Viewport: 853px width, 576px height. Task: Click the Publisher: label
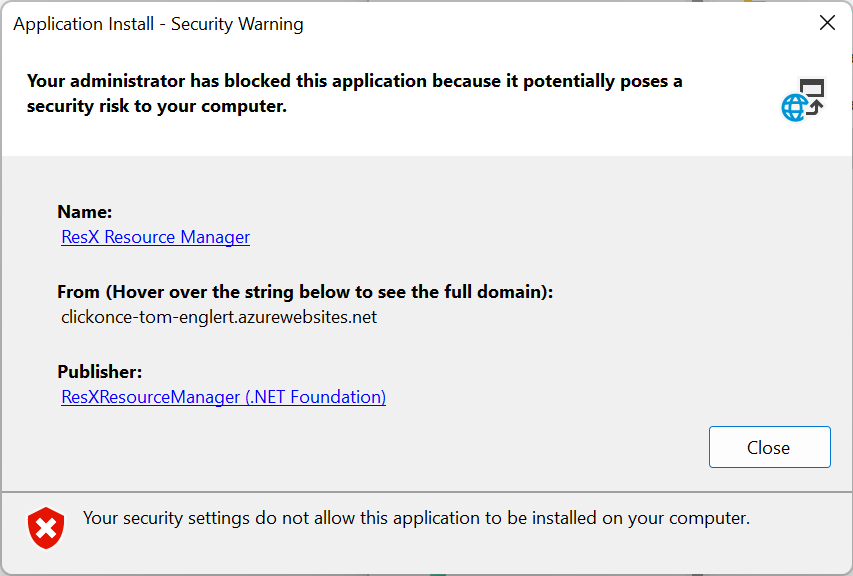[x=99, y=371]
